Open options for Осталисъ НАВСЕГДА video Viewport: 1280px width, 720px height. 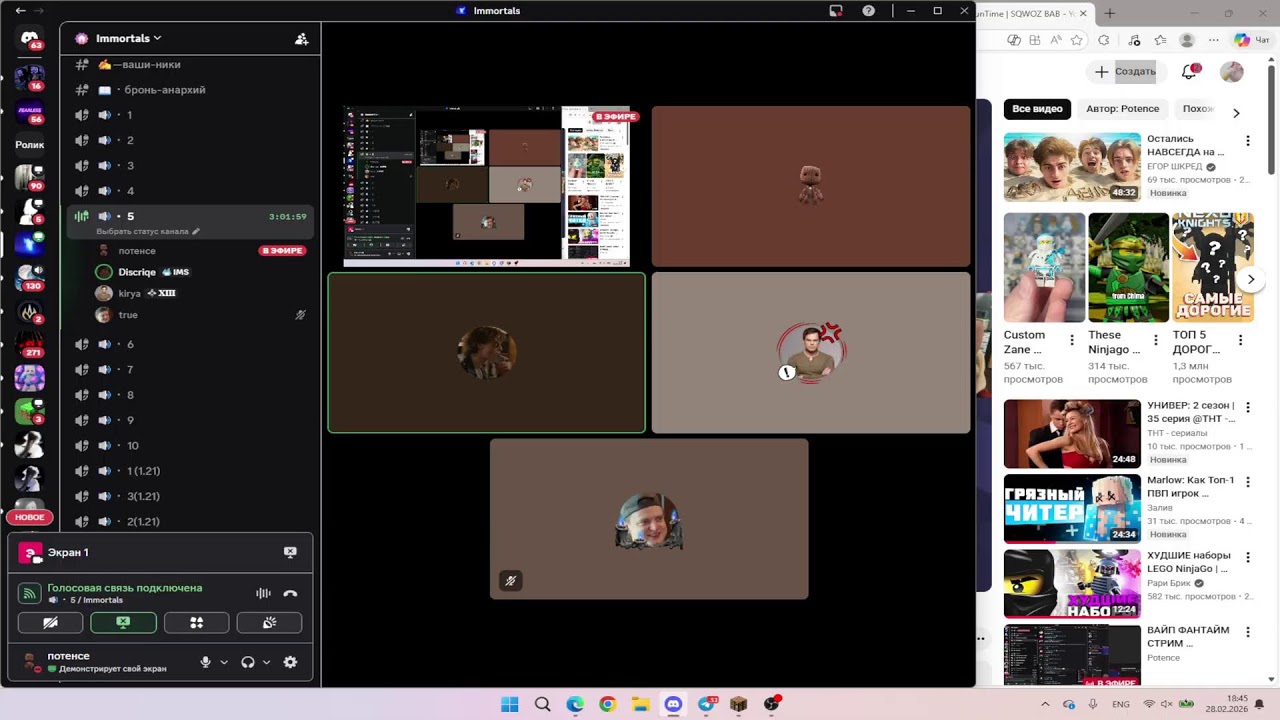coord(1248,141)
